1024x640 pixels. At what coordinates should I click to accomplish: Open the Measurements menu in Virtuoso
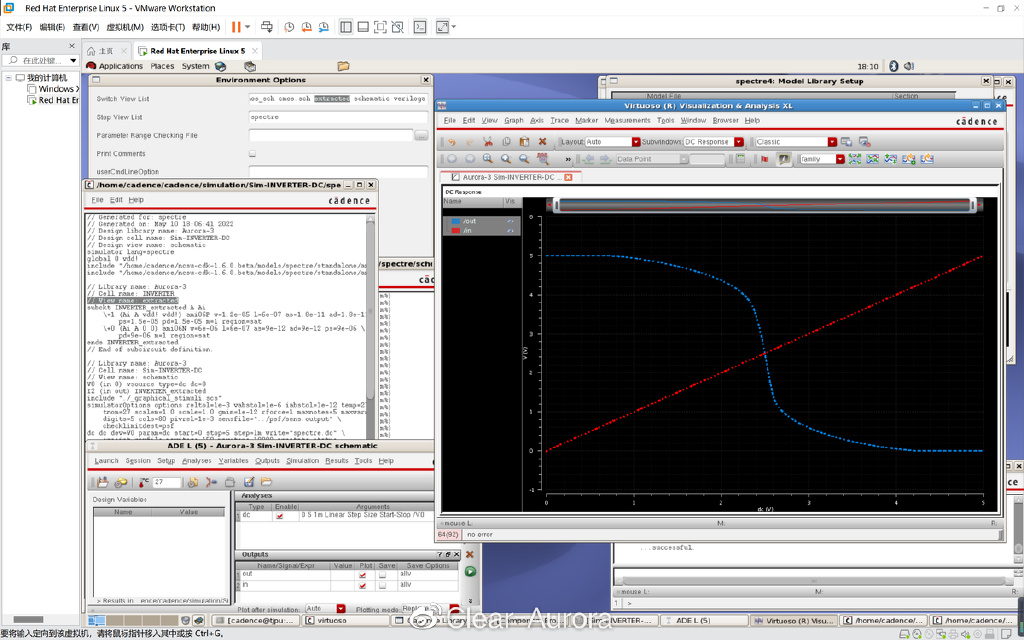click(x=626, y=120)
